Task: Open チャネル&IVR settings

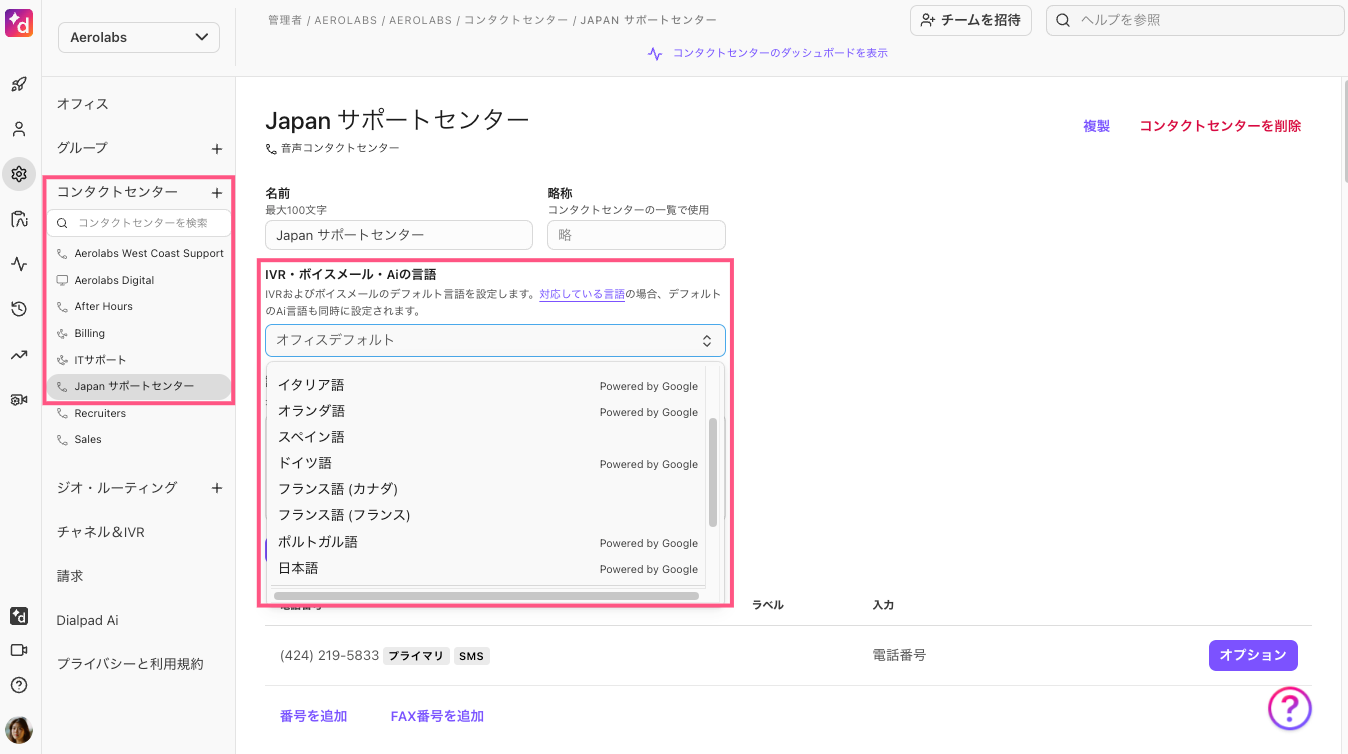Action: pos(101,532)
